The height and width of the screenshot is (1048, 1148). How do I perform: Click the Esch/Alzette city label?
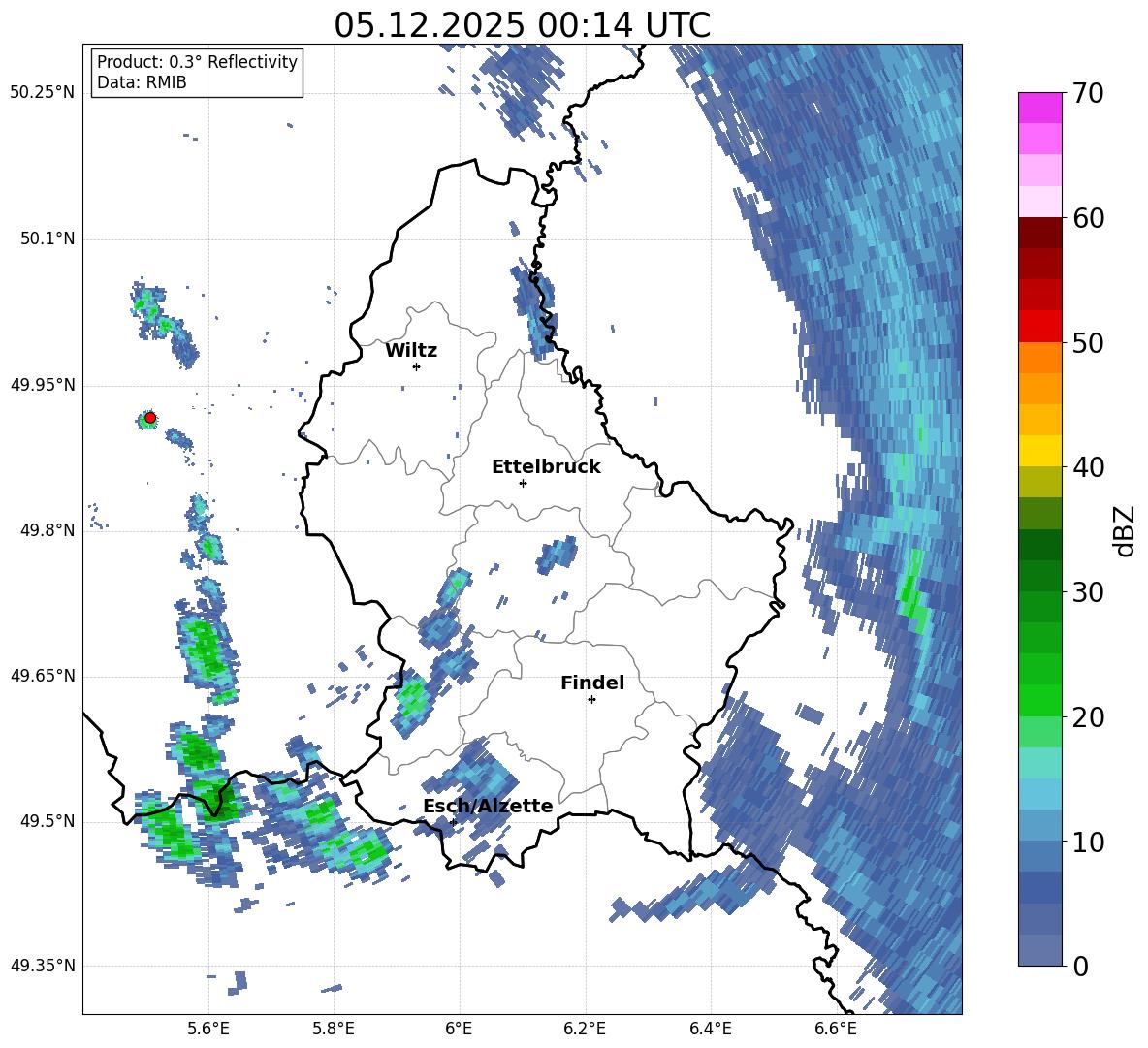(488, 806)
